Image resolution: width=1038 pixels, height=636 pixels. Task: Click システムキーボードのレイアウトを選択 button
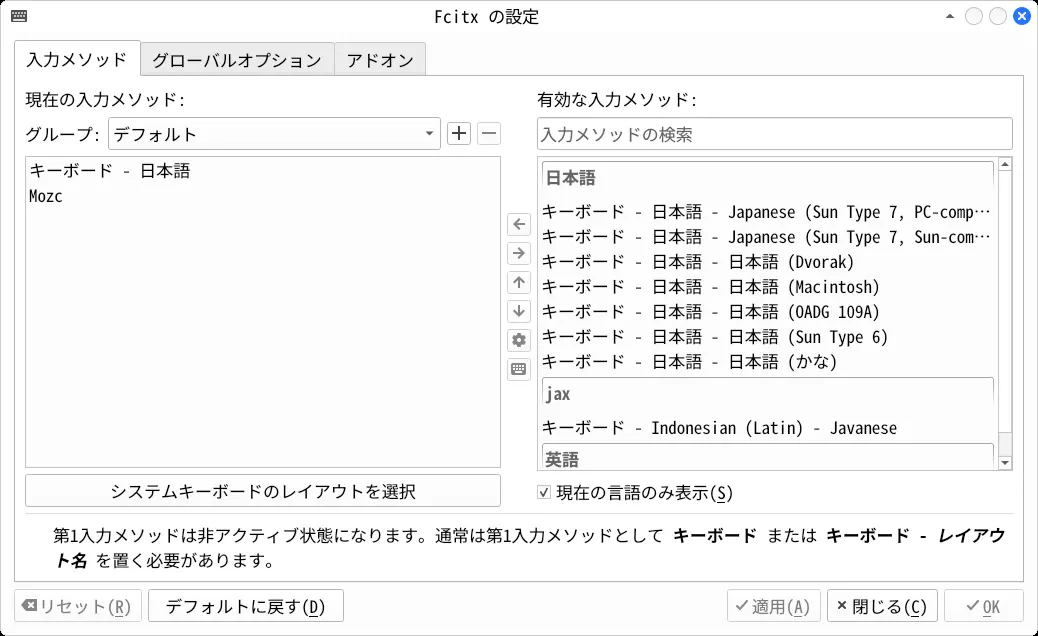(x=263, y=491)
